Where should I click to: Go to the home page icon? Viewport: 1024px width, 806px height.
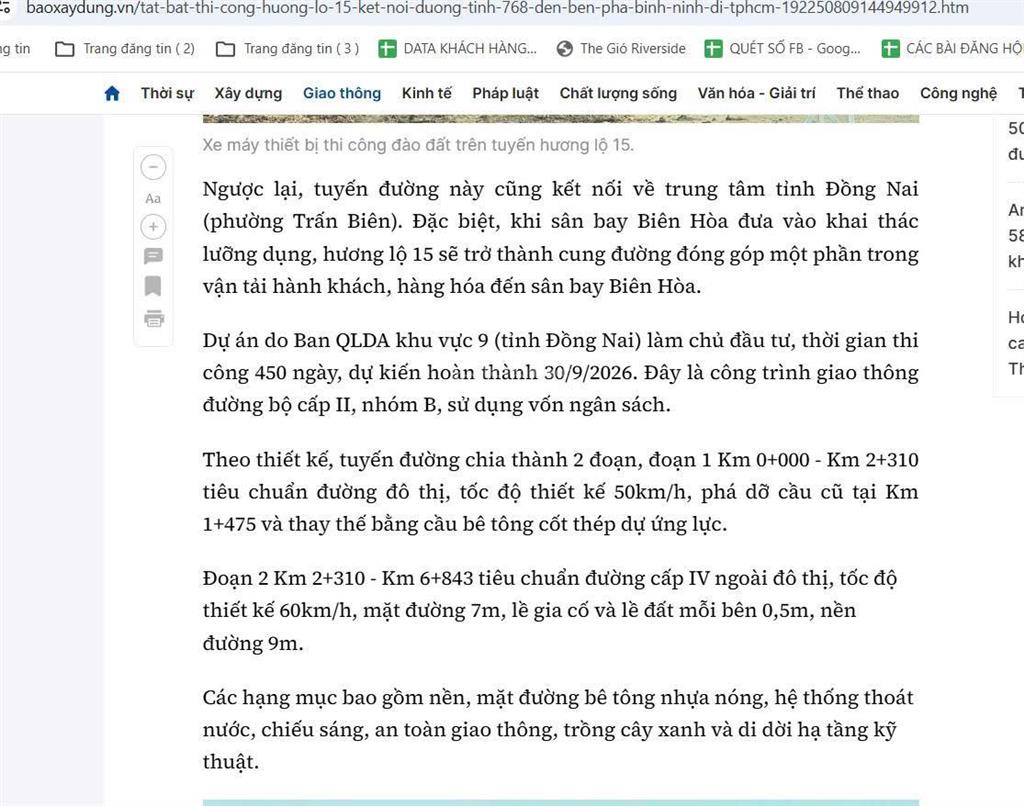[x=112, y=93]
